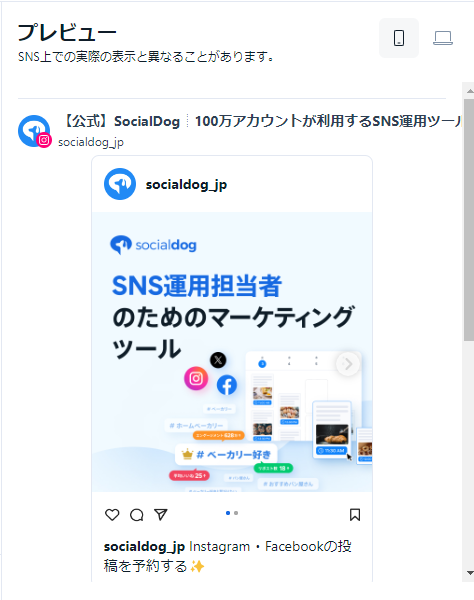Click the share paper-plane icon
This screenshot has height=600, width=474.
pyautogui.click(x=161, y=515)
